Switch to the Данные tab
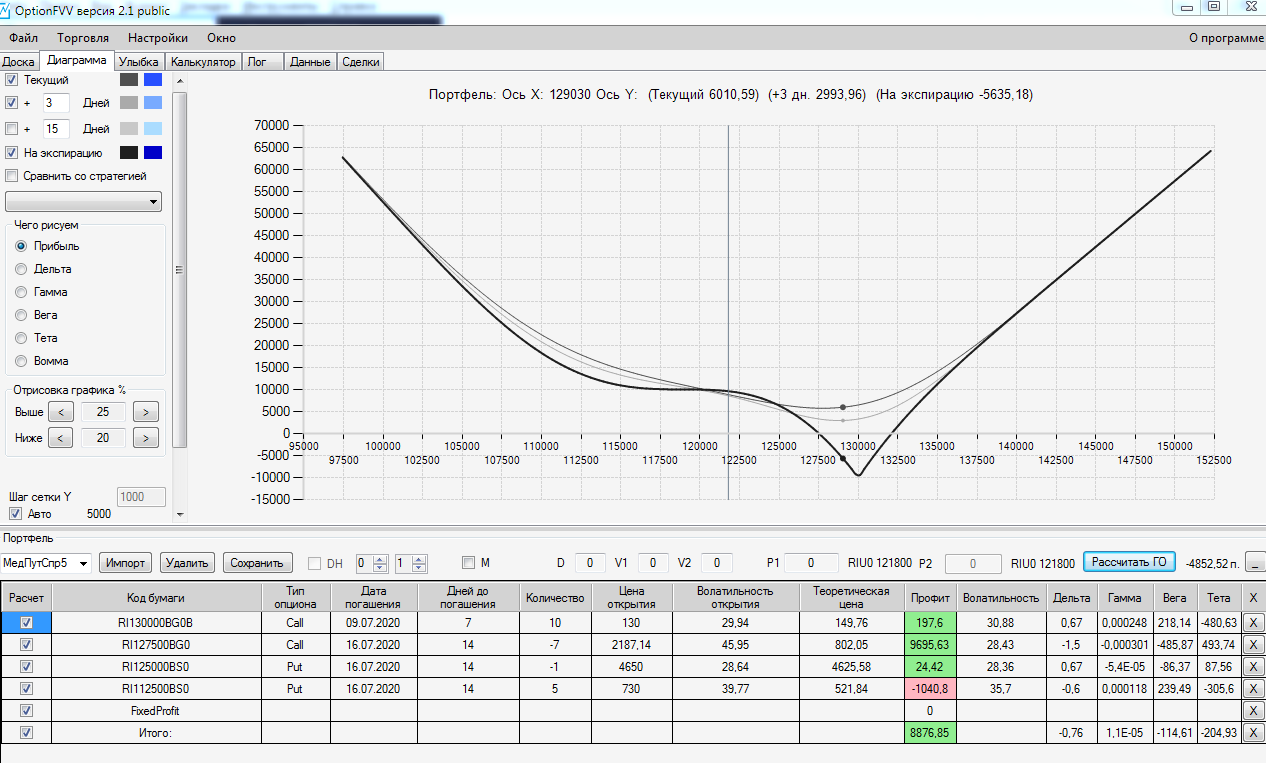 [x=310, y=62]
